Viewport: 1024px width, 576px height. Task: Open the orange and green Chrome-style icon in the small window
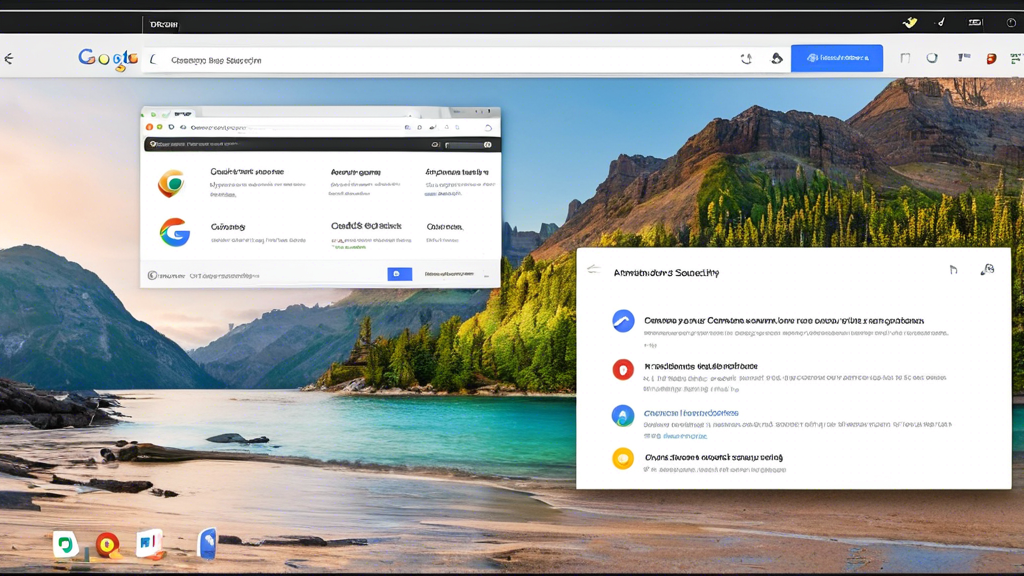[171, 183]
